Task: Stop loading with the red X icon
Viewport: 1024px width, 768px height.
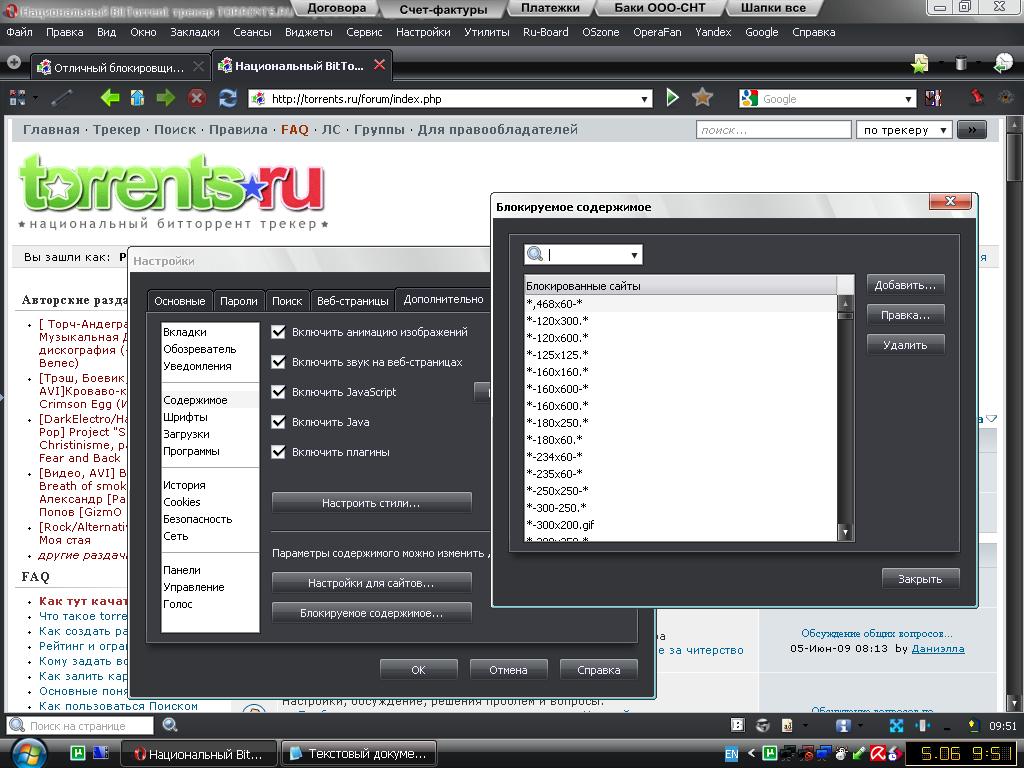Action: pos(197,98)
